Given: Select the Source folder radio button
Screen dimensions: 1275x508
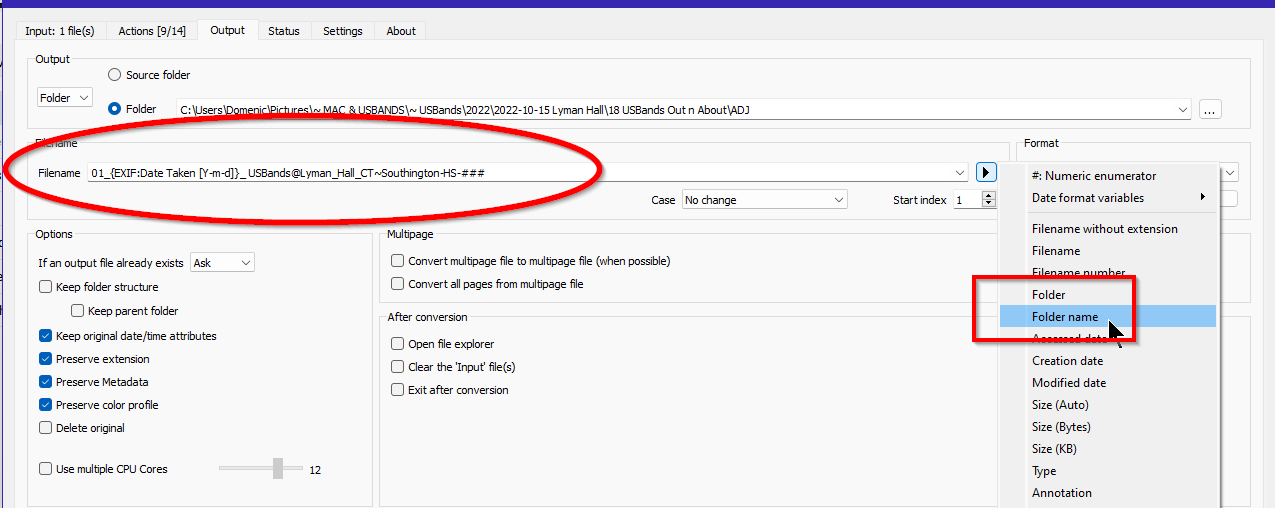Looking at the screenshot, I should (x=115, y=75).
